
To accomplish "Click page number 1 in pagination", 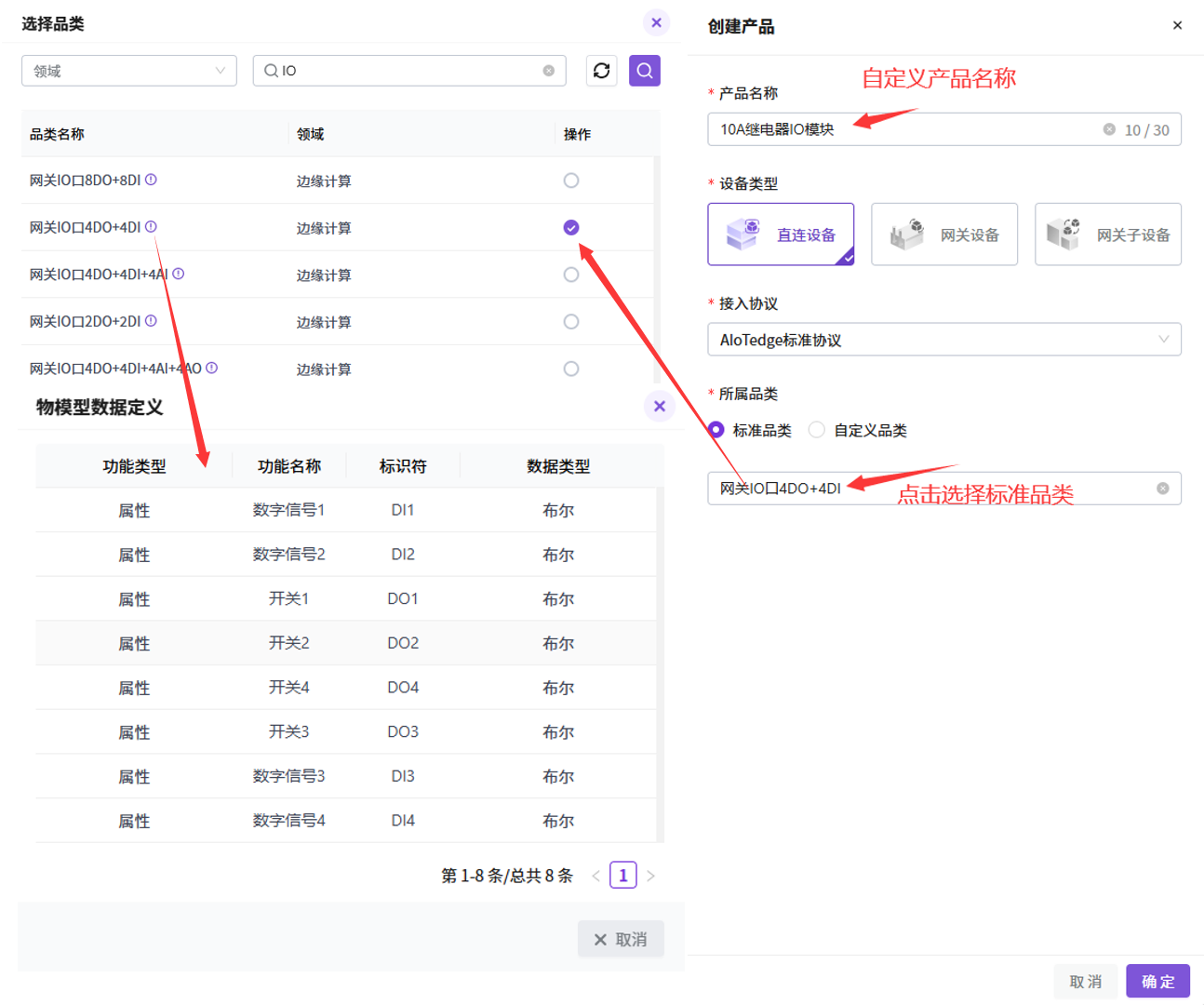I will [622, 876].
